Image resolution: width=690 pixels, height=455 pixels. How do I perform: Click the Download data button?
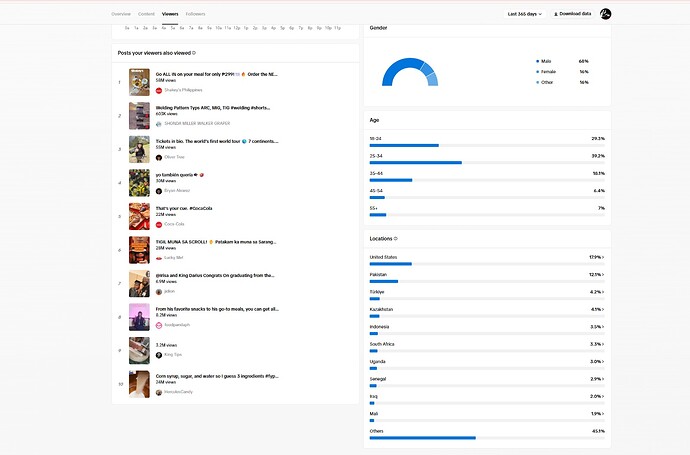[572, 14]
